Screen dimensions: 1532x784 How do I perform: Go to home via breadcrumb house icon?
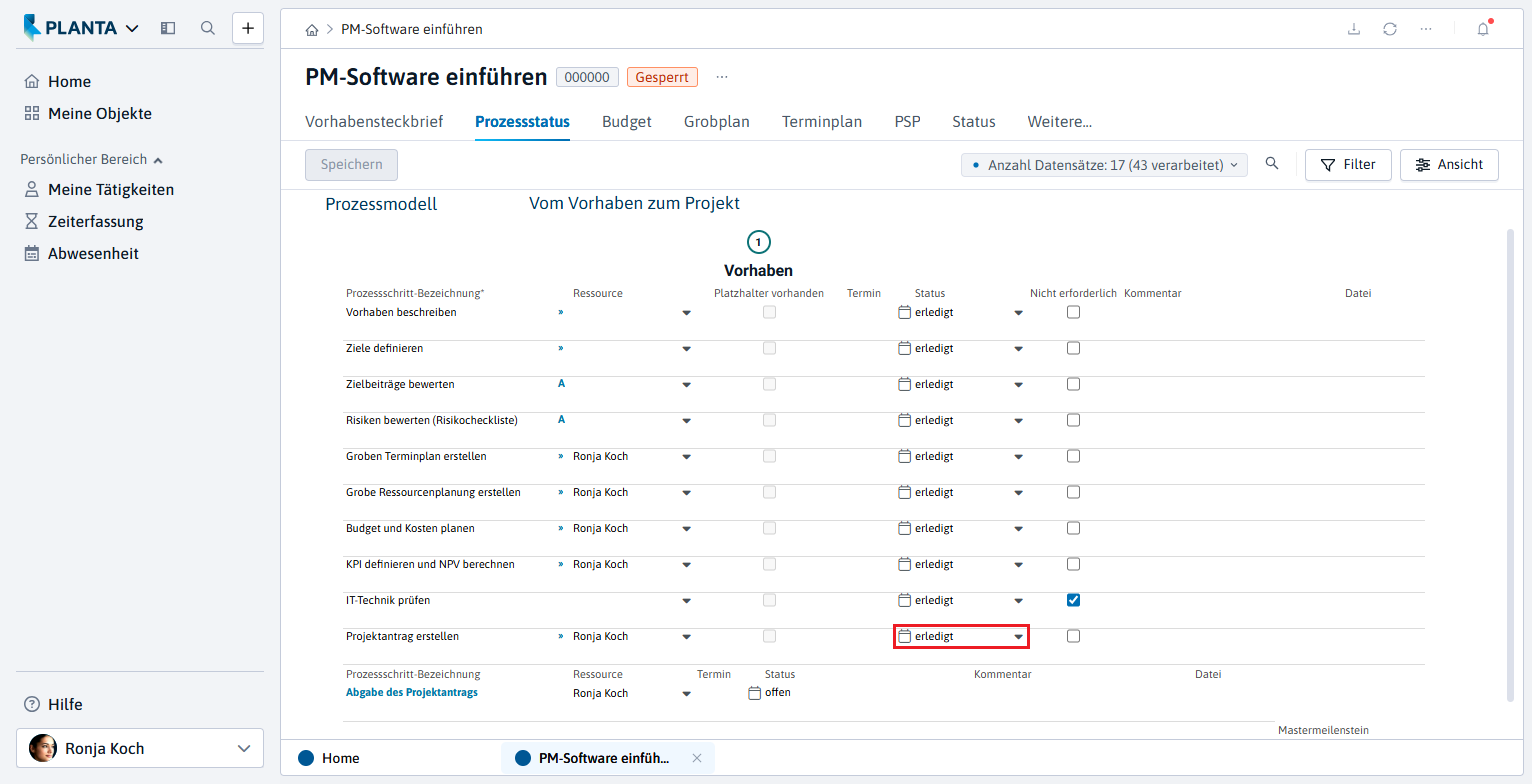pos(312,30)
